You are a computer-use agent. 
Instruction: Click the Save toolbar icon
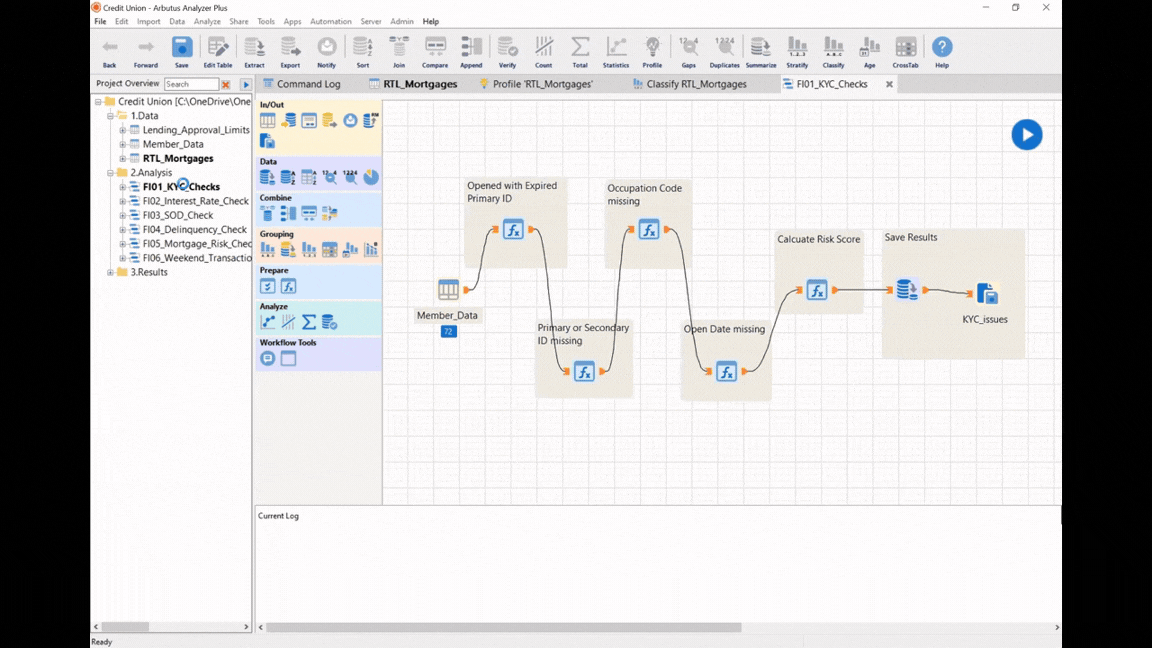pos(181,50)
